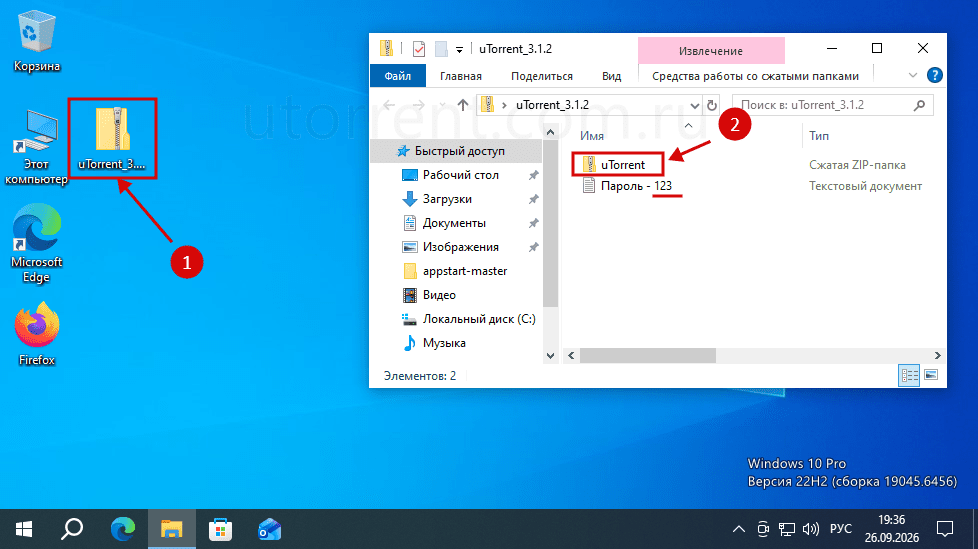Screen dimensions: 978x549
Task: Unpin Загрузки using its pin icon
Action: [533, 199]
